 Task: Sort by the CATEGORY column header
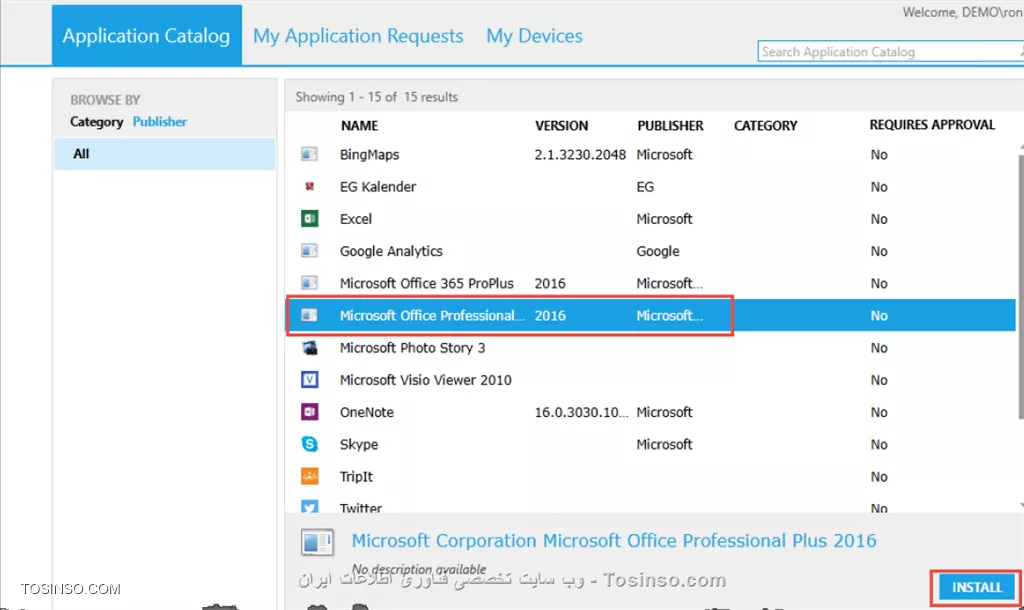(x=765, y=125)
